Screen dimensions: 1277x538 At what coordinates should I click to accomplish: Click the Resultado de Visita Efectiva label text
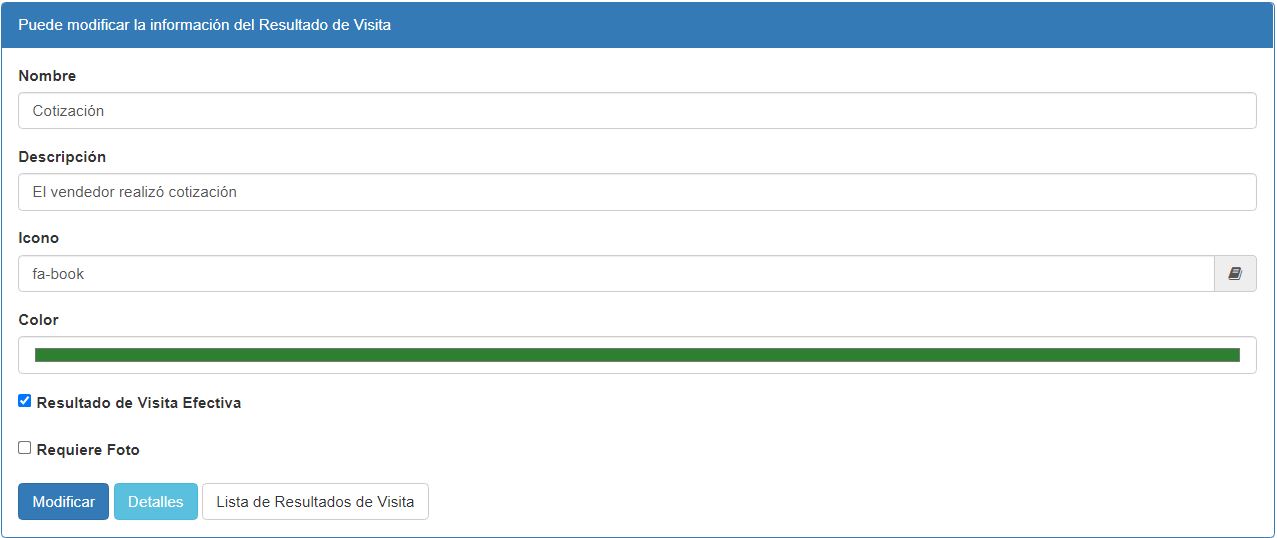pyautogui.click(x=139, y=403)
